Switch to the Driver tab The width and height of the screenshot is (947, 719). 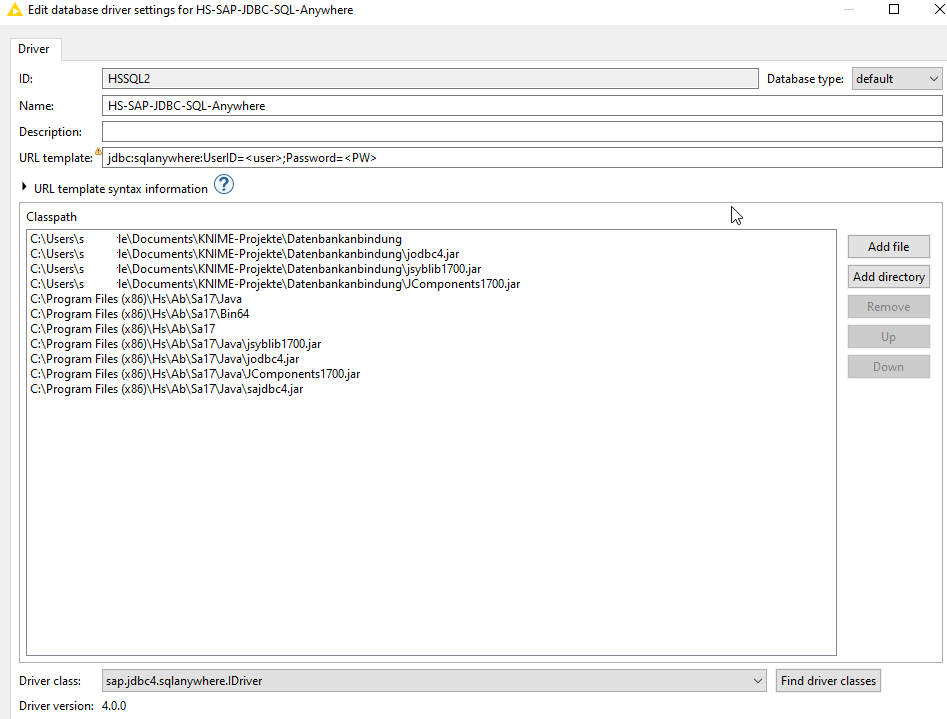pyautogui.click(x=34, y=49)
